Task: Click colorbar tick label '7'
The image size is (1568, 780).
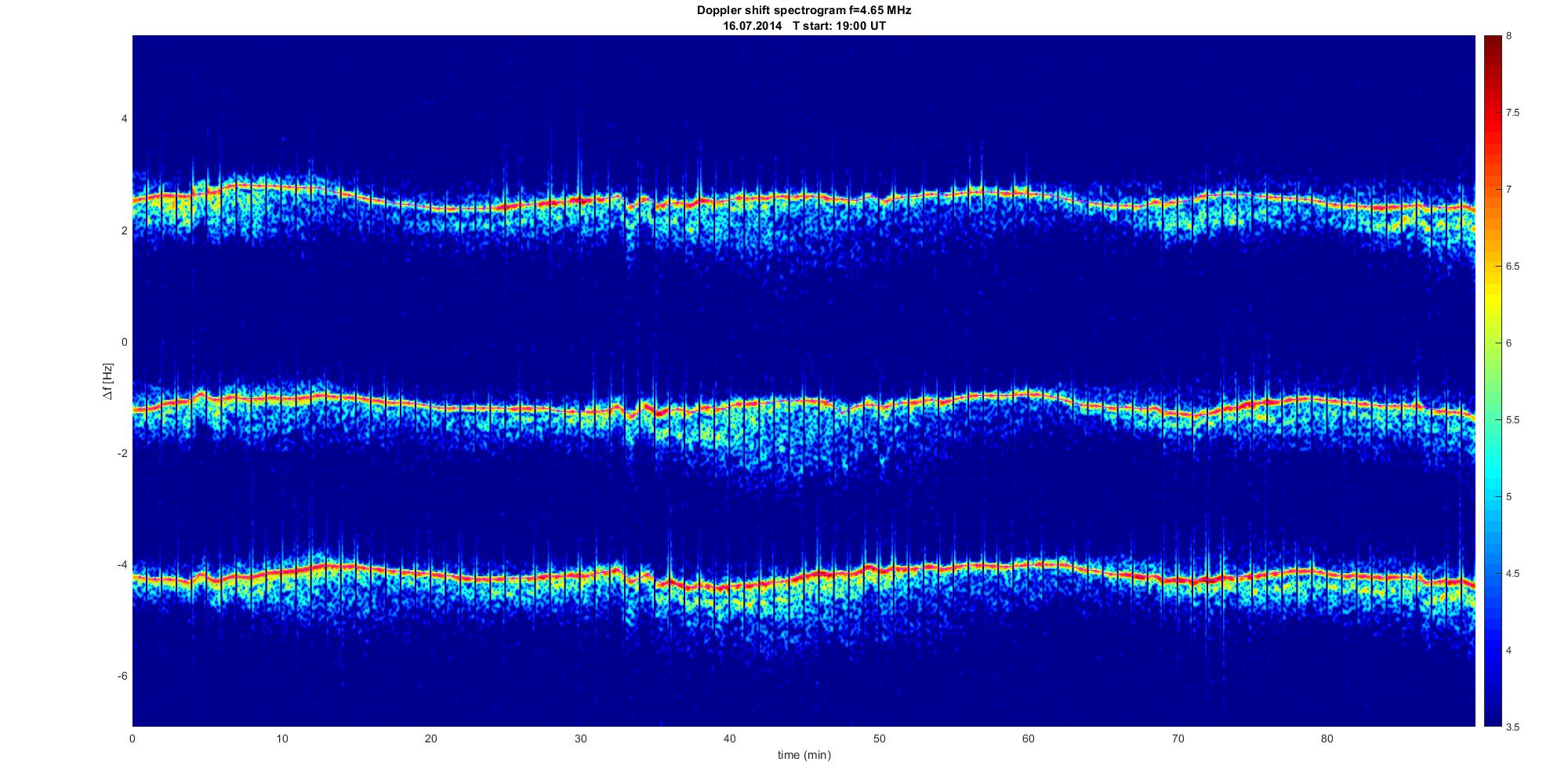Action: (1509, 190)
